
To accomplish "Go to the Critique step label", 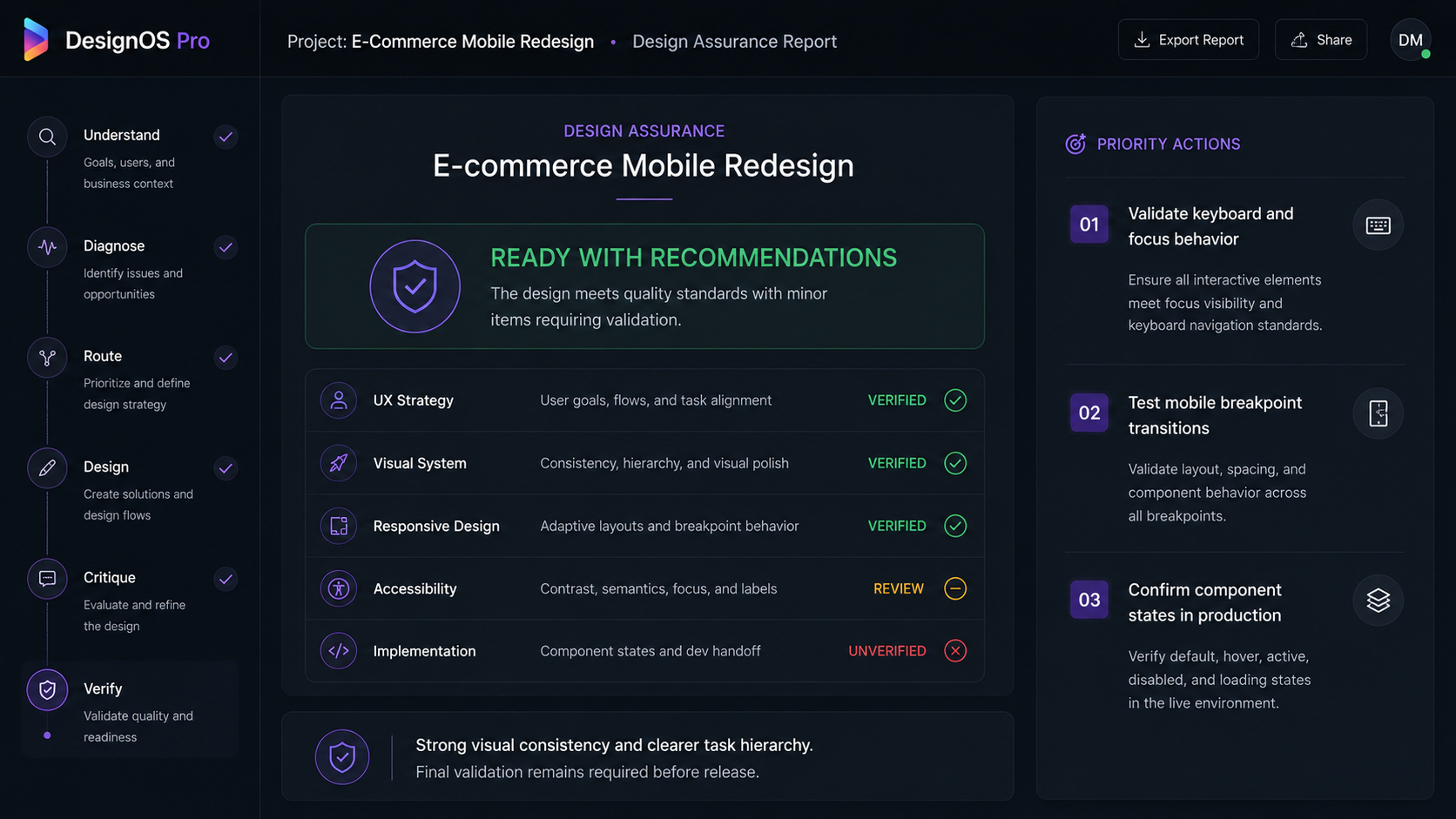I will point(110,578).
